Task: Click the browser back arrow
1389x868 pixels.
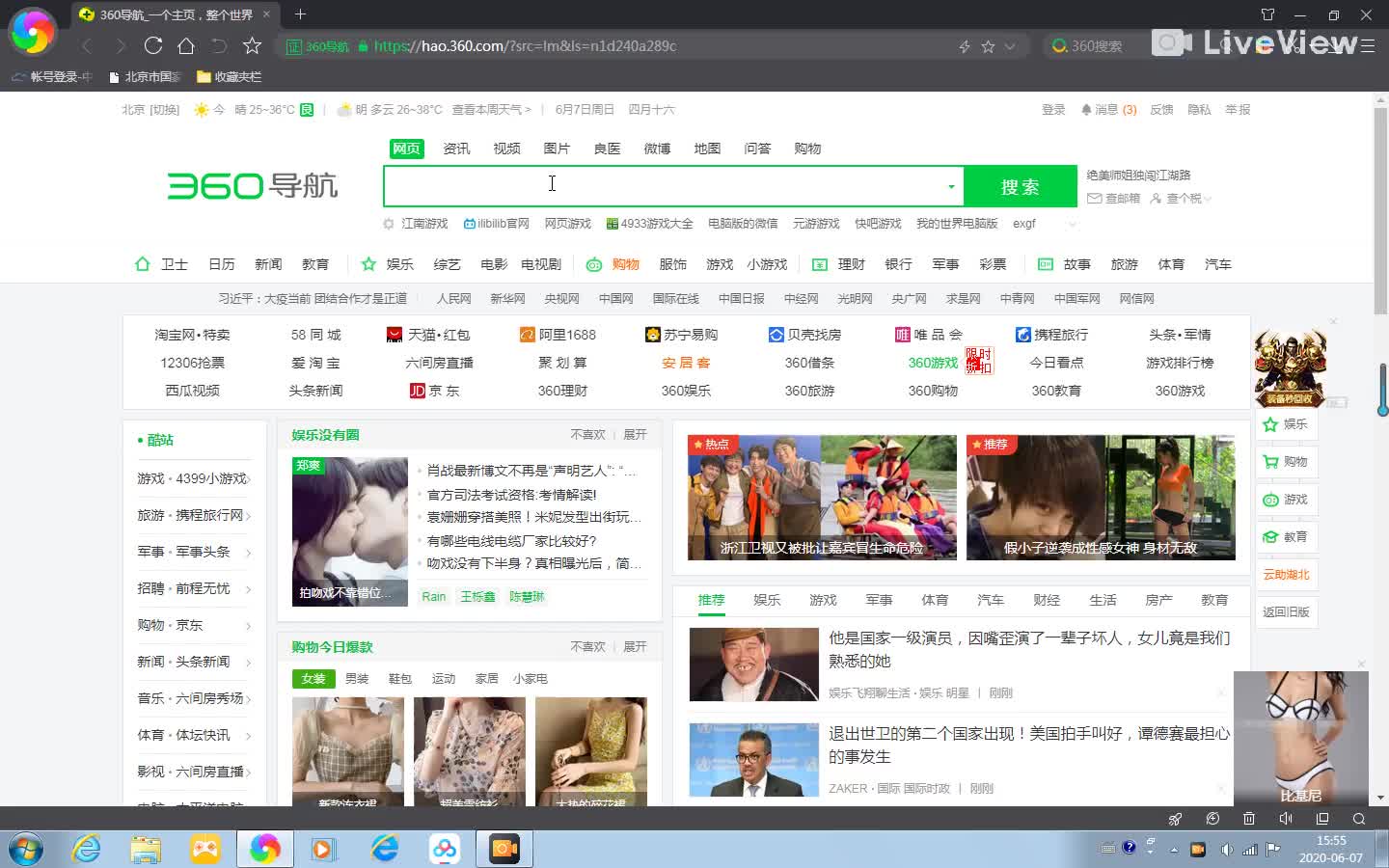Action: point(87,45)
